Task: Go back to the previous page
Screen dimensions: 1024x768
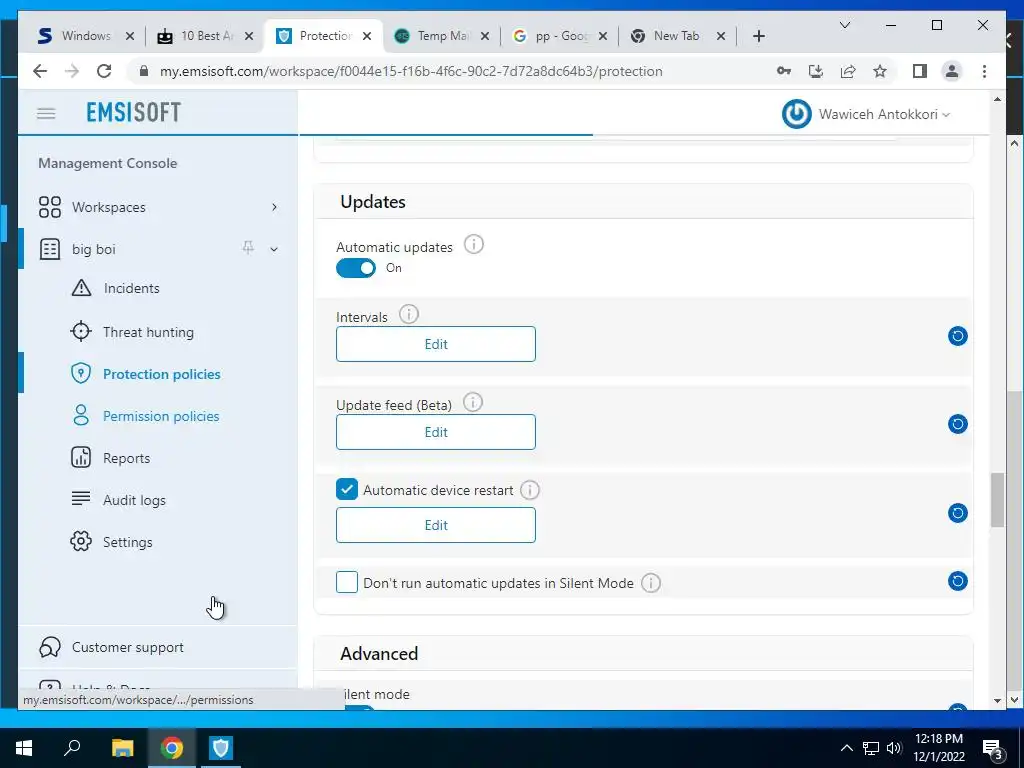Action: point(40,71)
